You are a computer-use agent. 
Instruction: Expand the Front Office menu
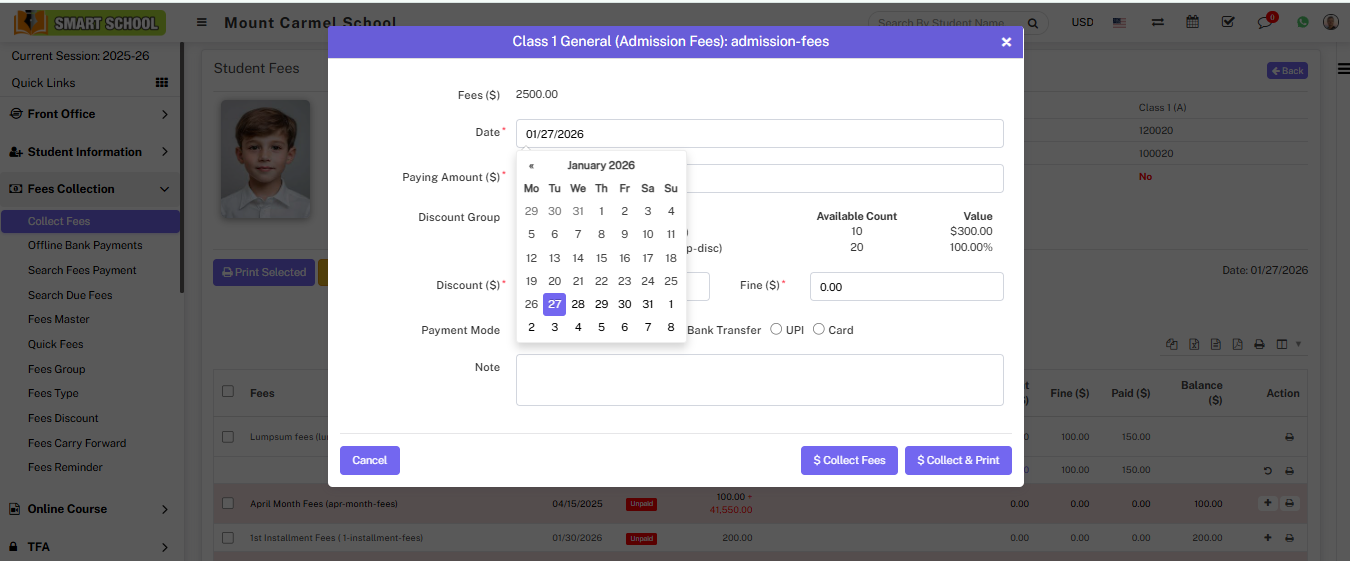tap(90, 114)
